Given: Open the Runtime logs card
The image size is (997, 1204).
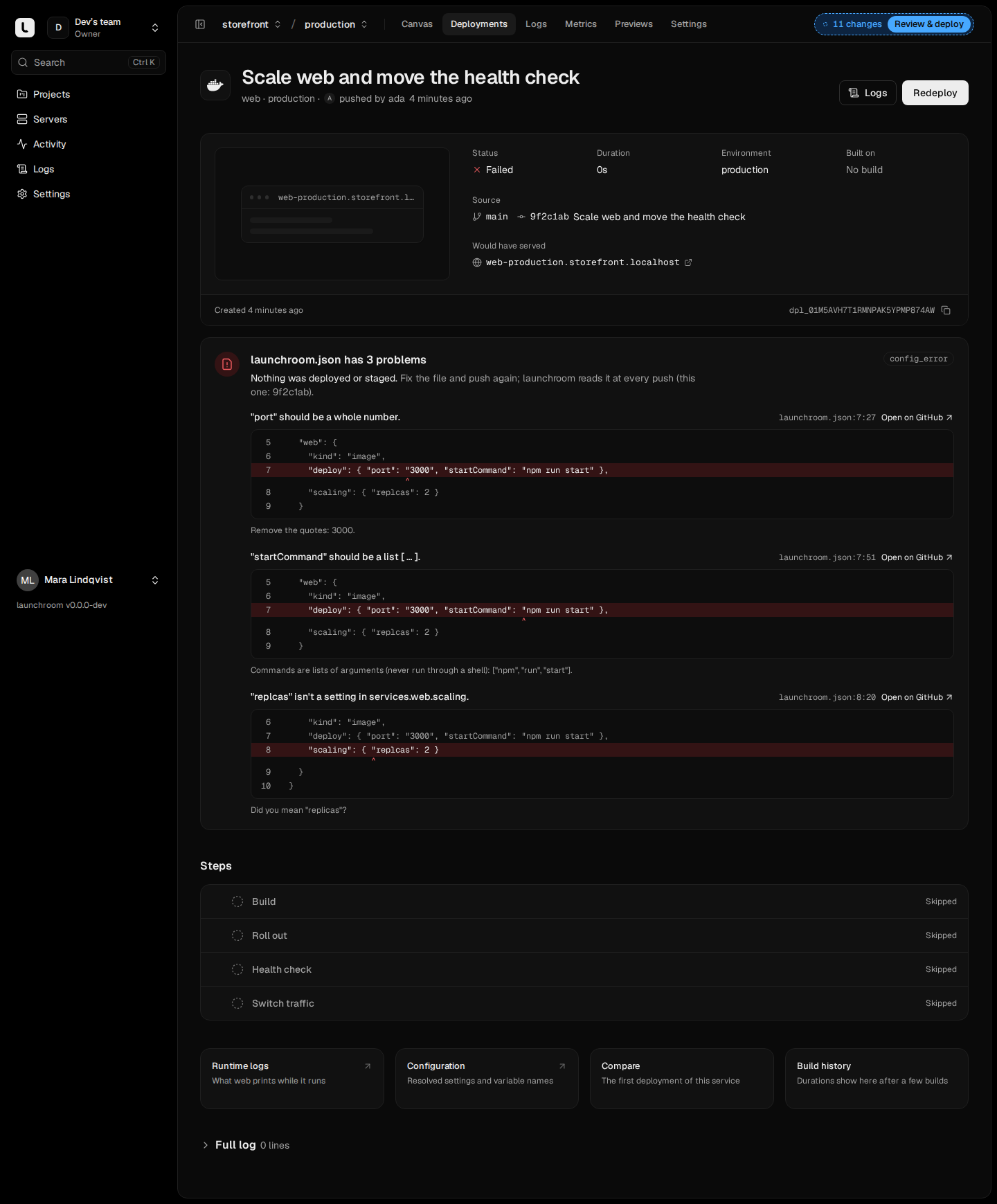Looking at the screenshot, I should [291, 1079].
